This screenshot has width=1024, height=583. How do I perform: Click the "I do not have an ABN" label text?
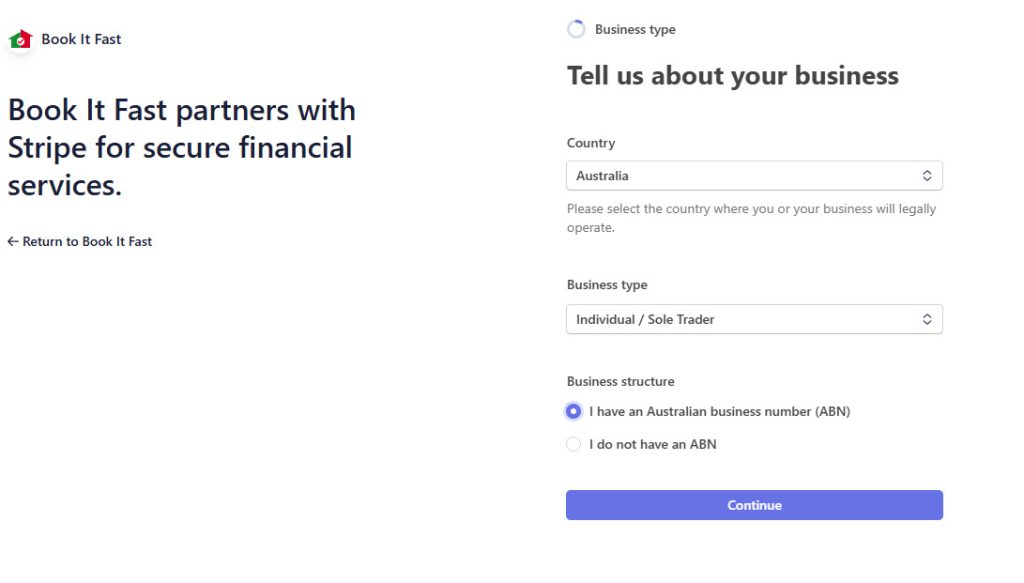pos(652,445)
